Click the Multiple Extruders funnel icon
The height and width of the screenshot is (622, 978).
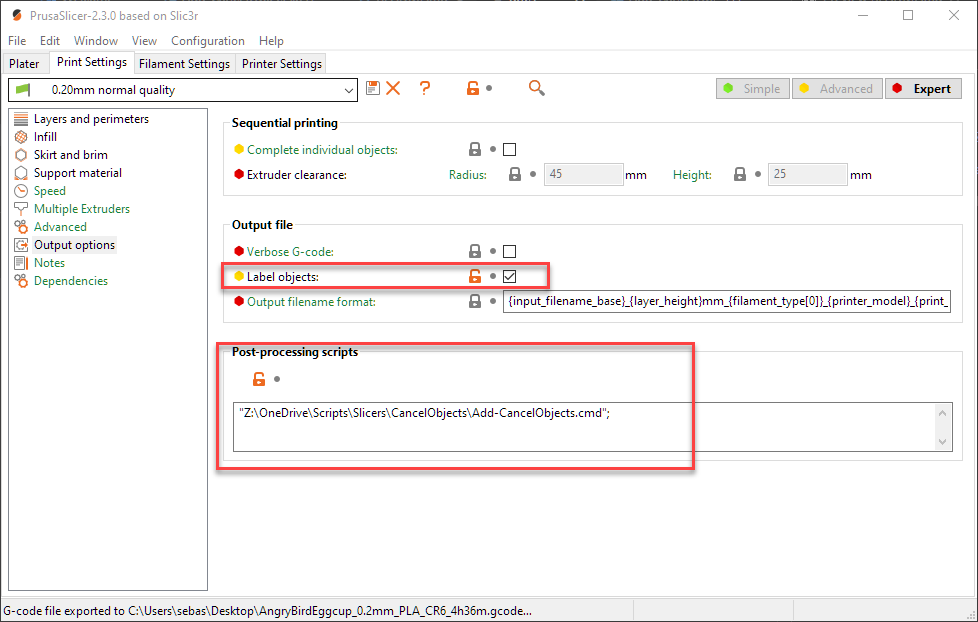[21, 209]
